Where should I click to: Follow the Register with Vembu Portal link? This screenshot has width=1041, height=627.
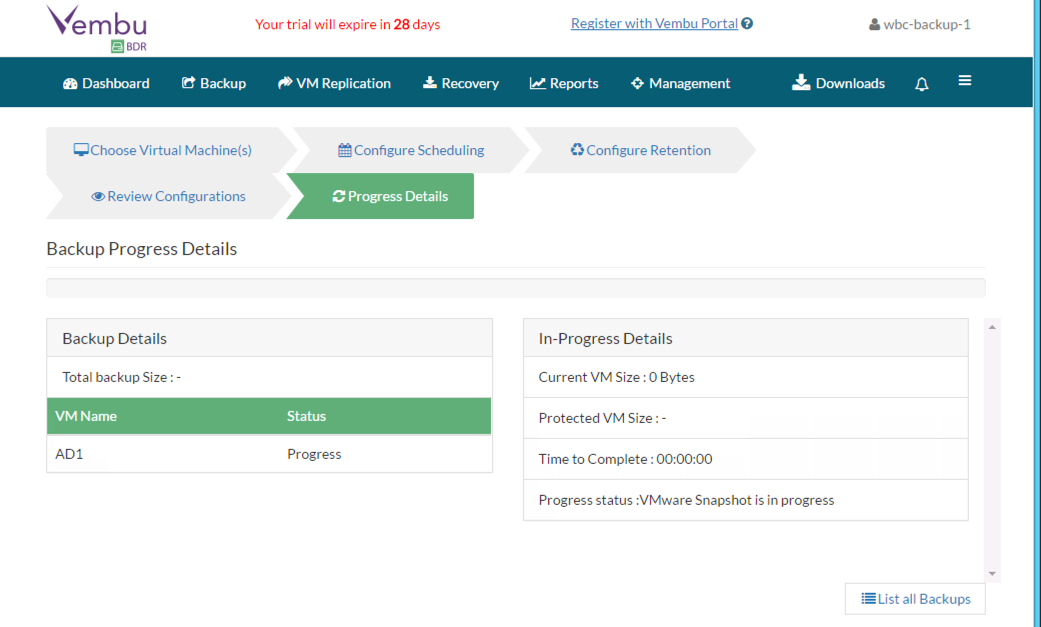click(654, 24)
